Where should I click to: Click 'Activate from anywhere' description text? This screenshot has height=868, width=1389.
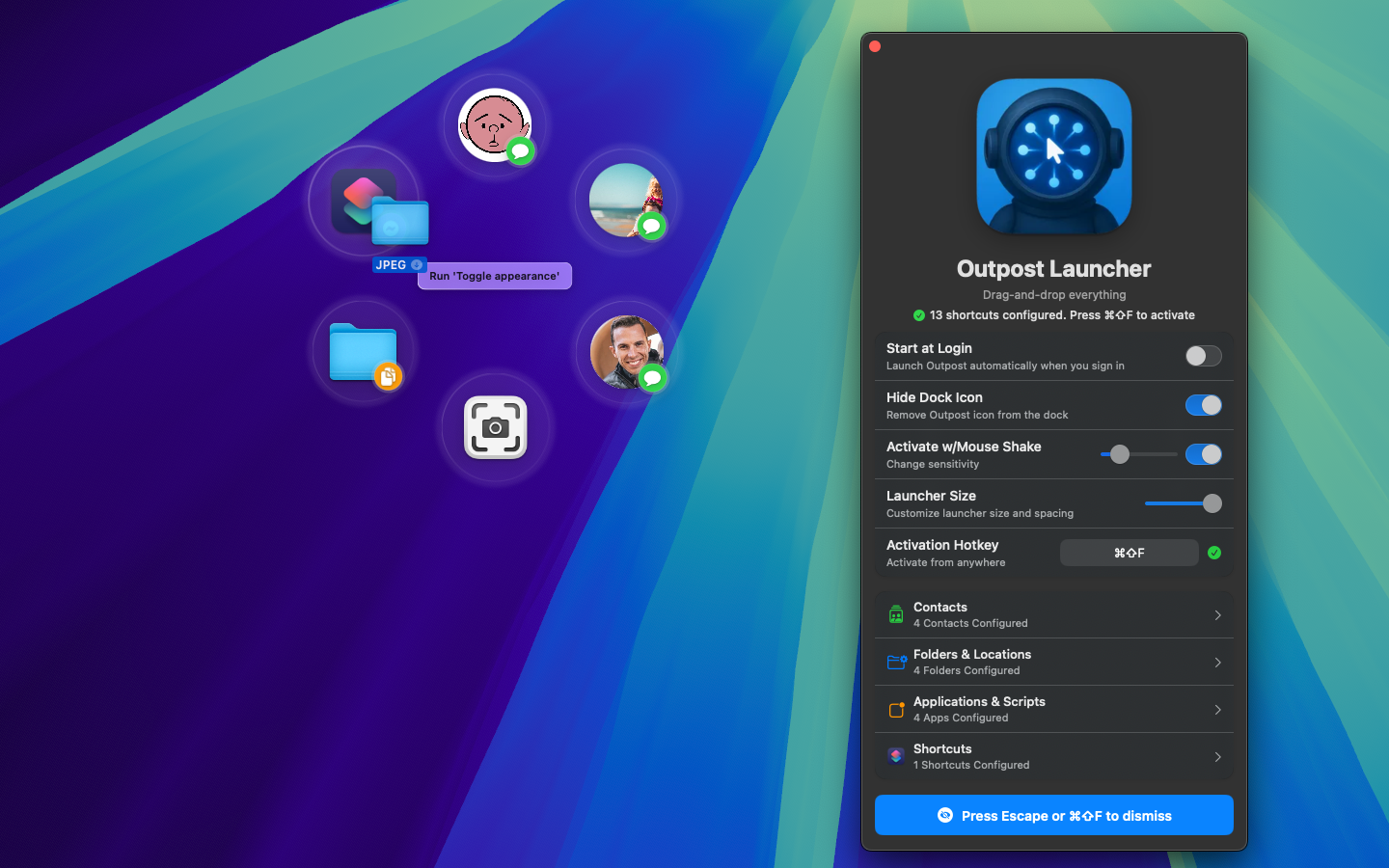point(945,563)
